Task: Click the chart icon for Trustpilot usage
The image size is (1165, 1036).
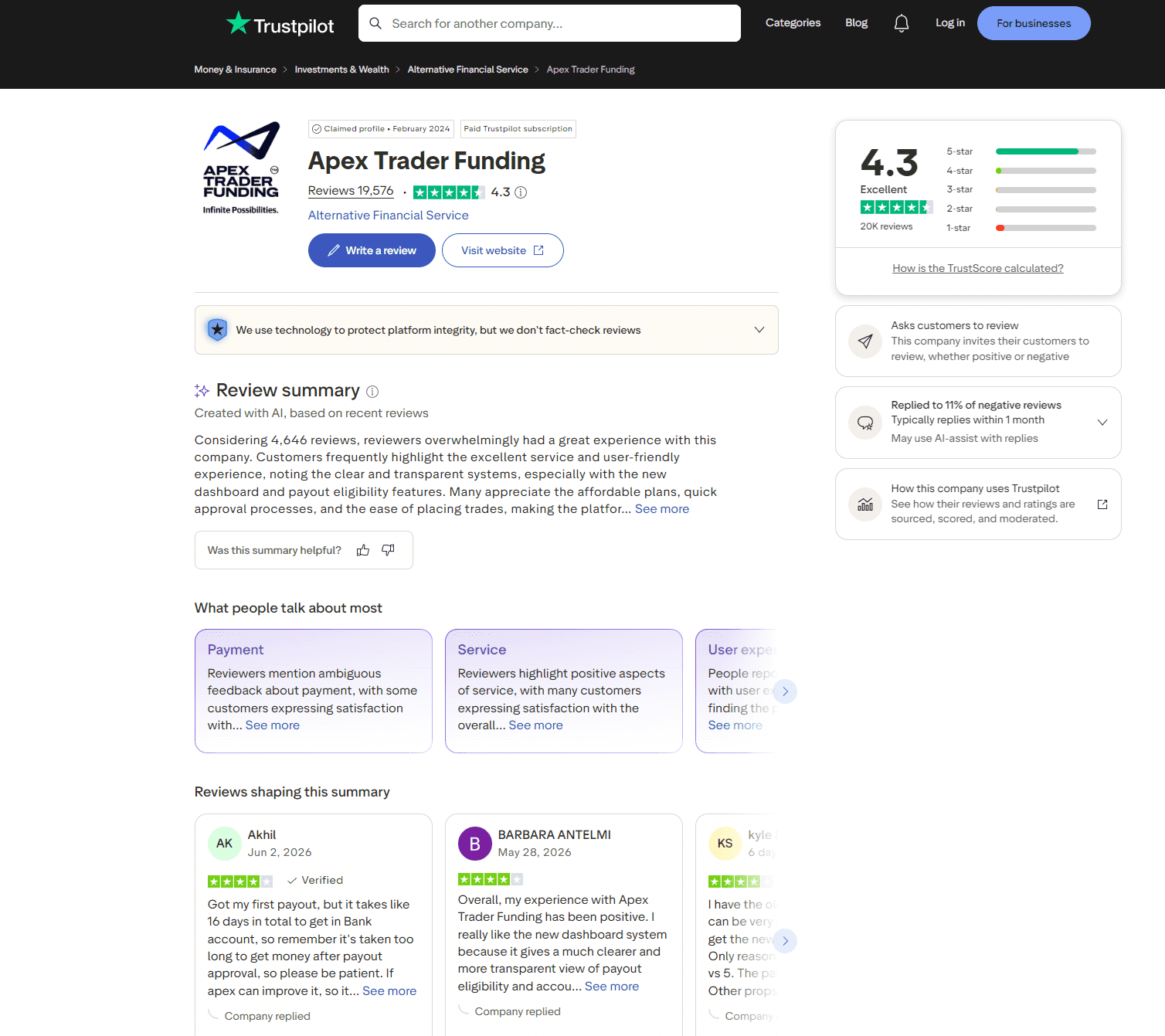Action: (x=865, y=504)
